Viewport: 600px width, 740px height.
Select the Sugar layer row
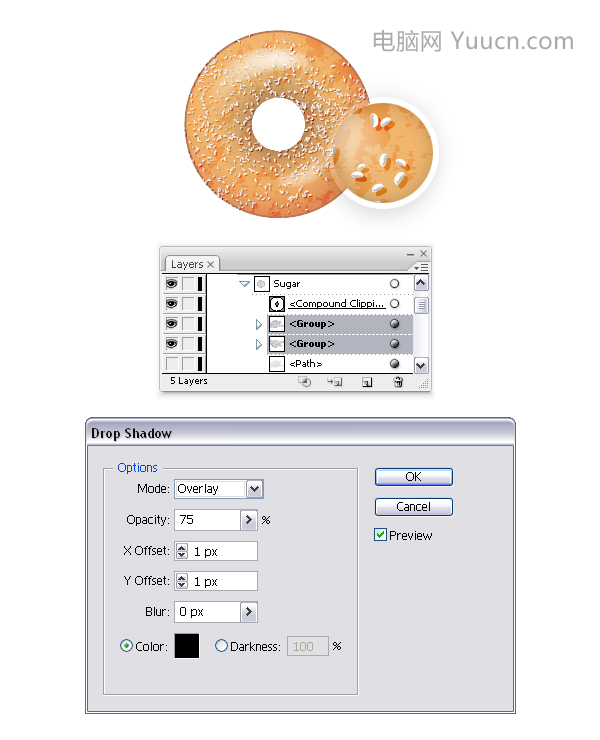point(310,284)
